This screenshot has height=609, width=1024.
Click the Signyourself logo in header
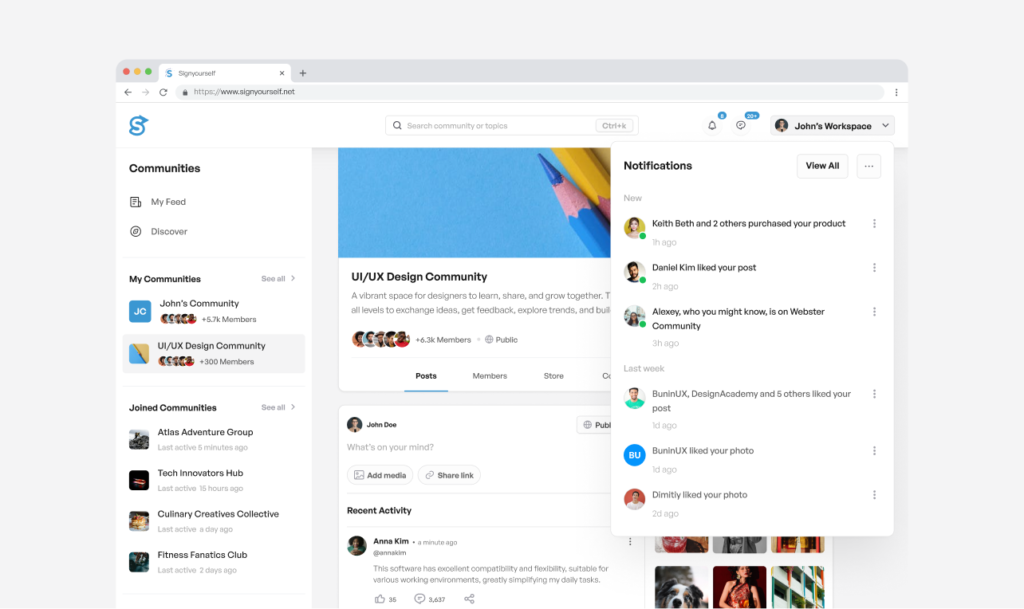point(138,126)
